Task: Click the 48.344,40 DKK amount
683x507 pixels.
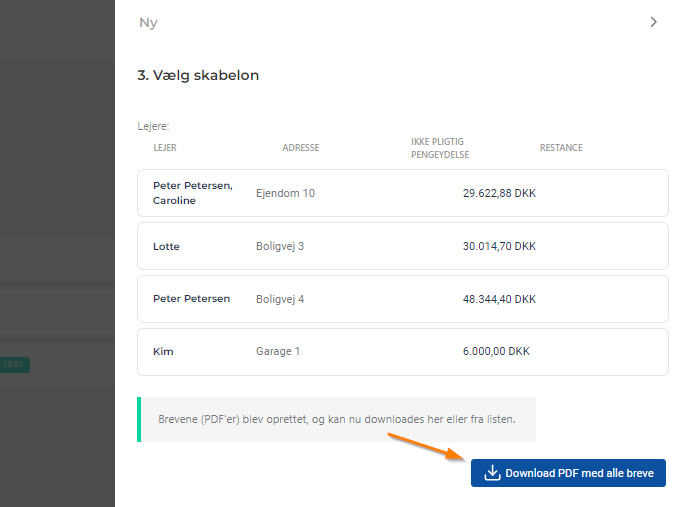Action: [499, 299]
